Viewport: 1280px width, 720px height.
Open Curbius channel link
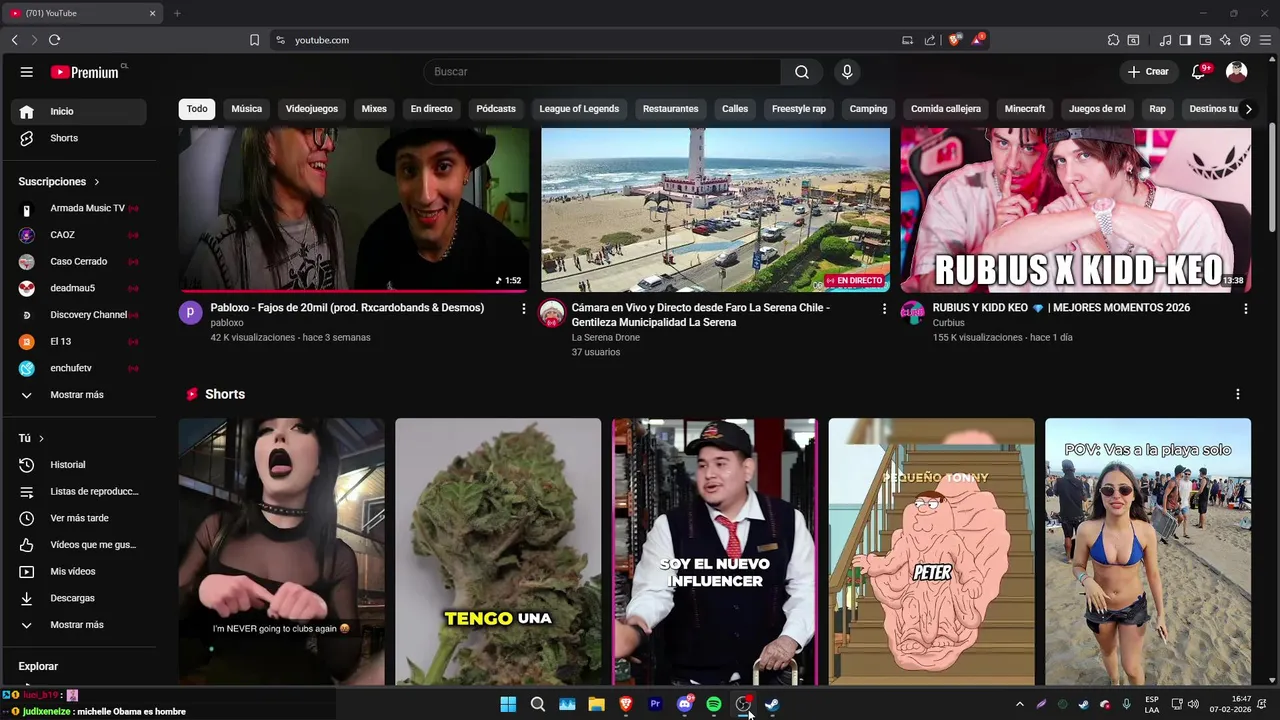(948, 323)
